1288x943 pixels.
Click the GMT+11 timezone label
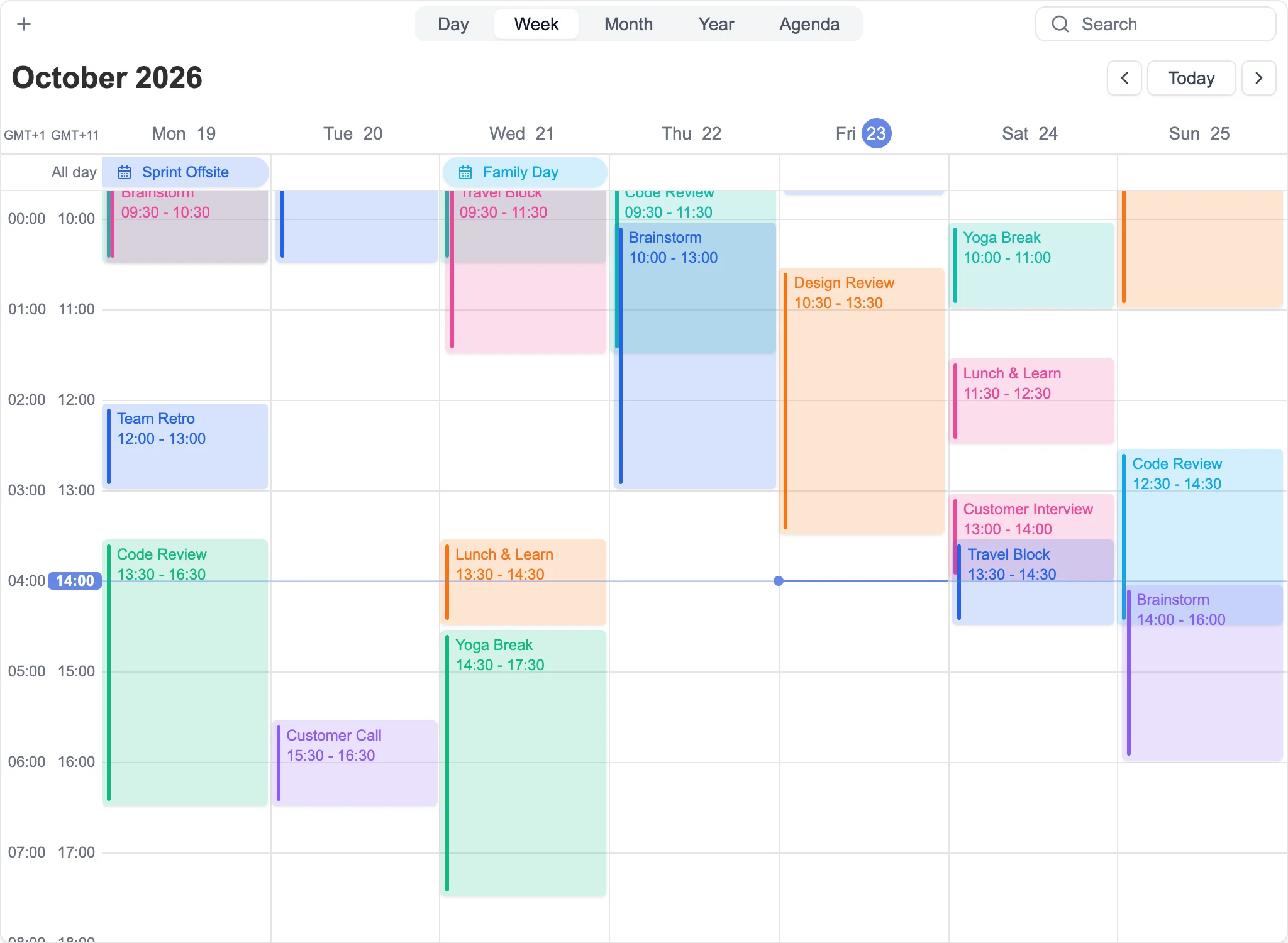pyautogui.click(x=75, y=135)
